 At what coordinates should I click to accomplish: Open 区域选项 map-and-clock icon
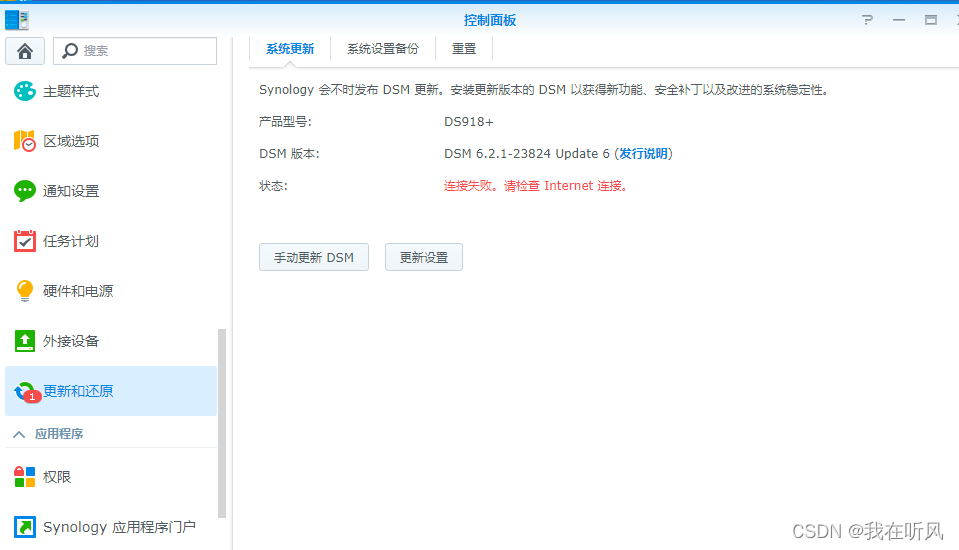click(24, 141)
